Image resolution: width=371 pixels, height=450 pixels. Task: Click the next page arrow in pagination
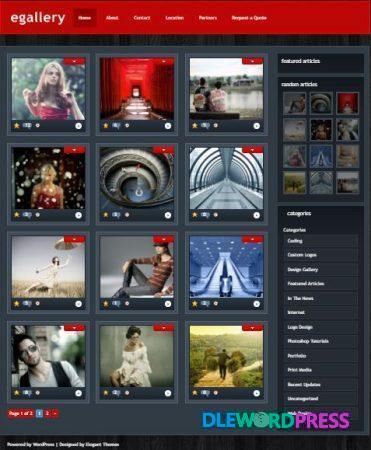tap(55, 413)
